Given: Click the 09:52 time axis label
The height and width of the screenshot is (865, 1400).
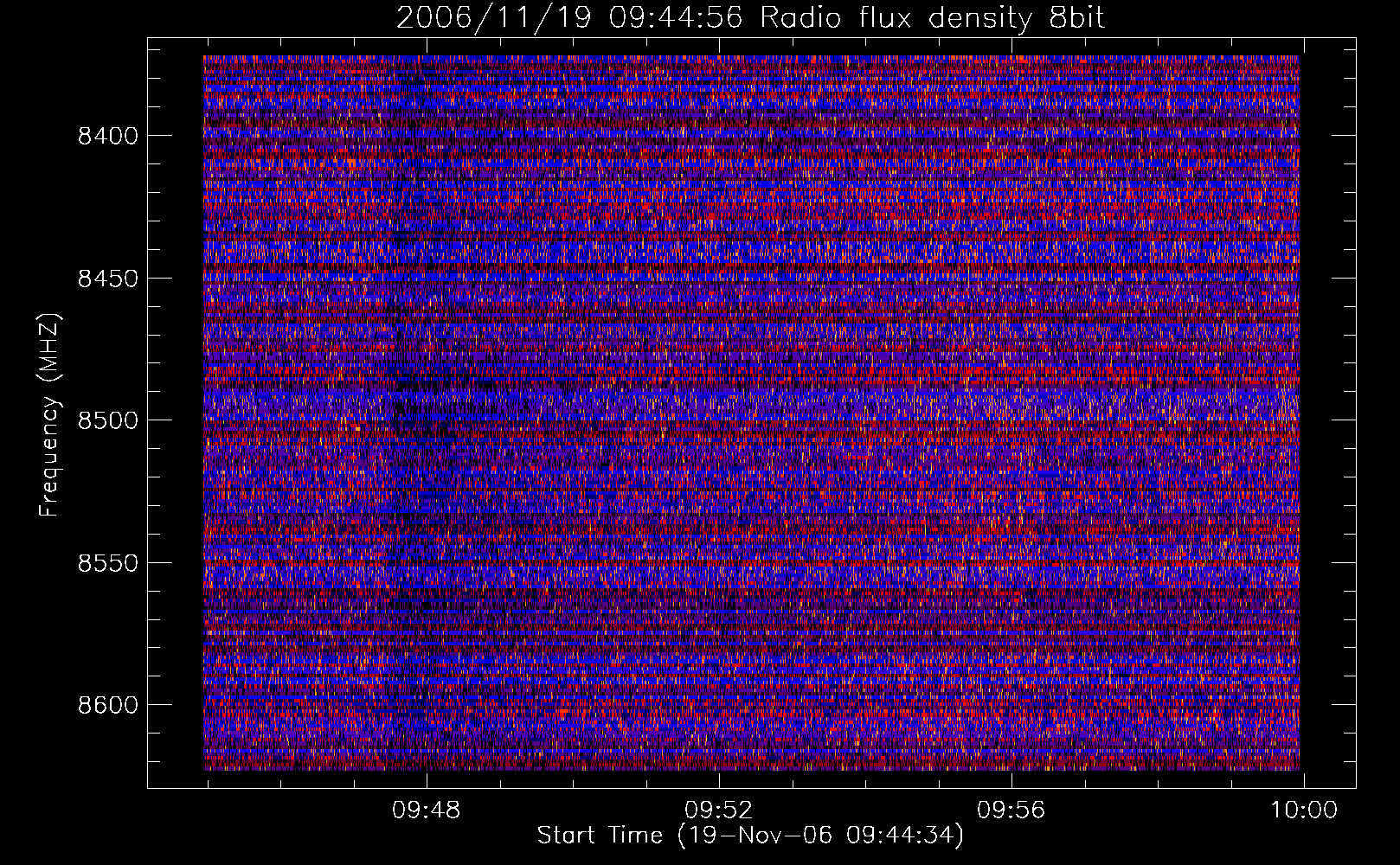Looking at the screenshot, I should pyautogui.click(x=719, y=811).
